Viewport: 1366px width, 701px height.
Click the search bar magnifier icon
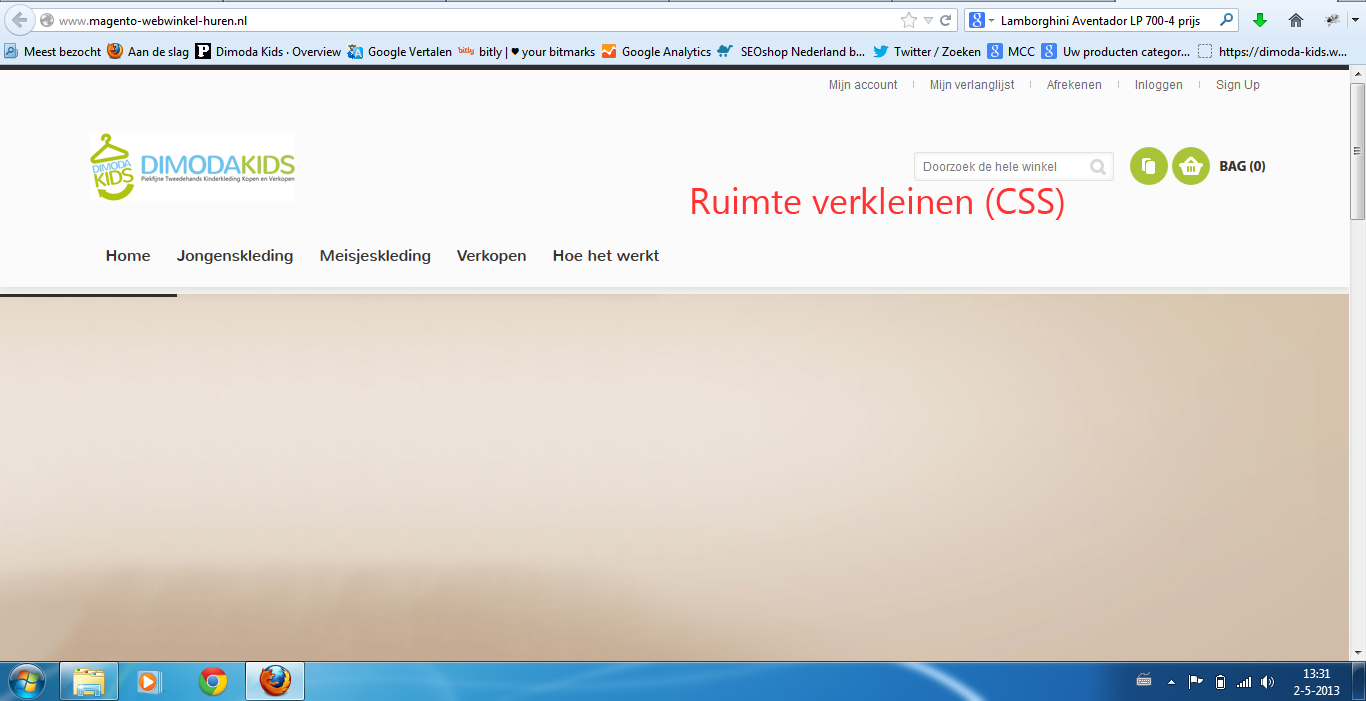click(x=1225, y=20)
